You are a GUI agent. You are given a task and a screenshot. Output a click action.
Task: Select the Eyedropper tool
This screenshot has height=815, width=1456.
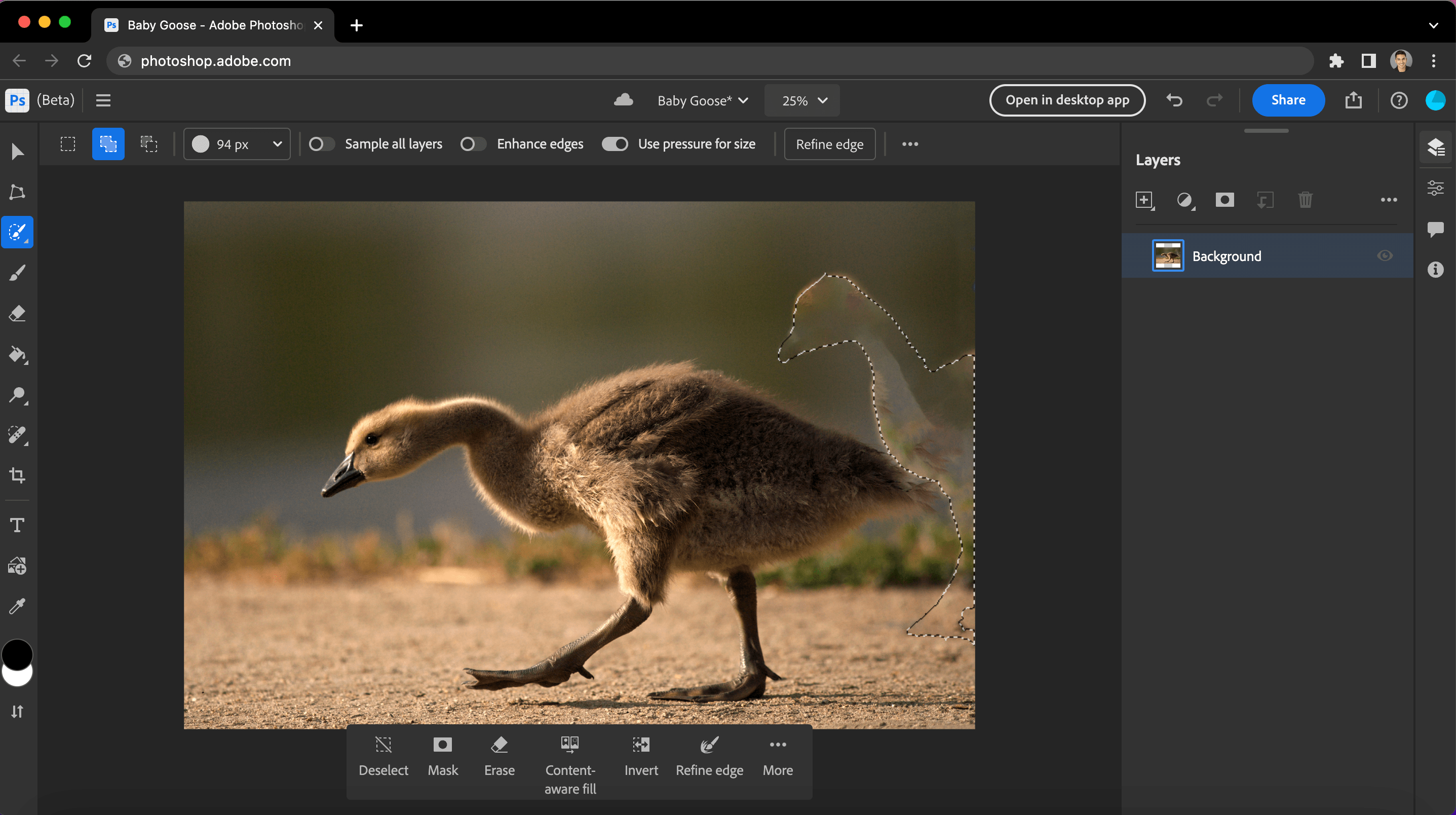[x=18, y=606]
